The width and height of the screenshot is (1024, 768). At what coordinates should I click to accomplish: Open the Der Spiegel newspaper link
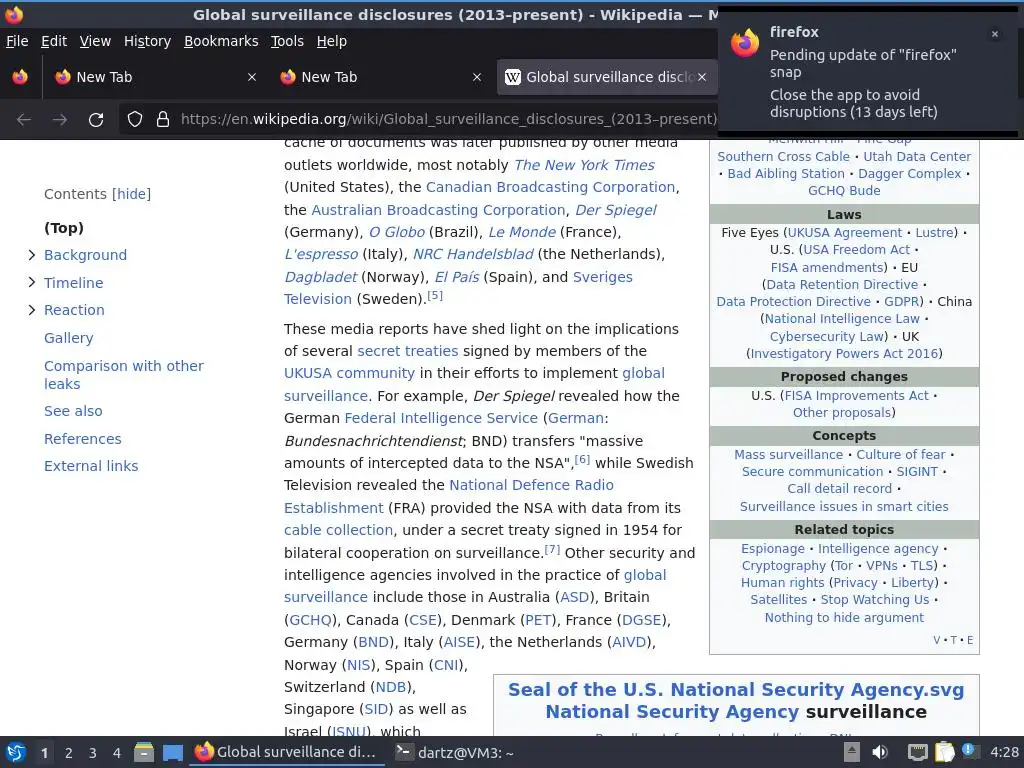pos(616,210)
